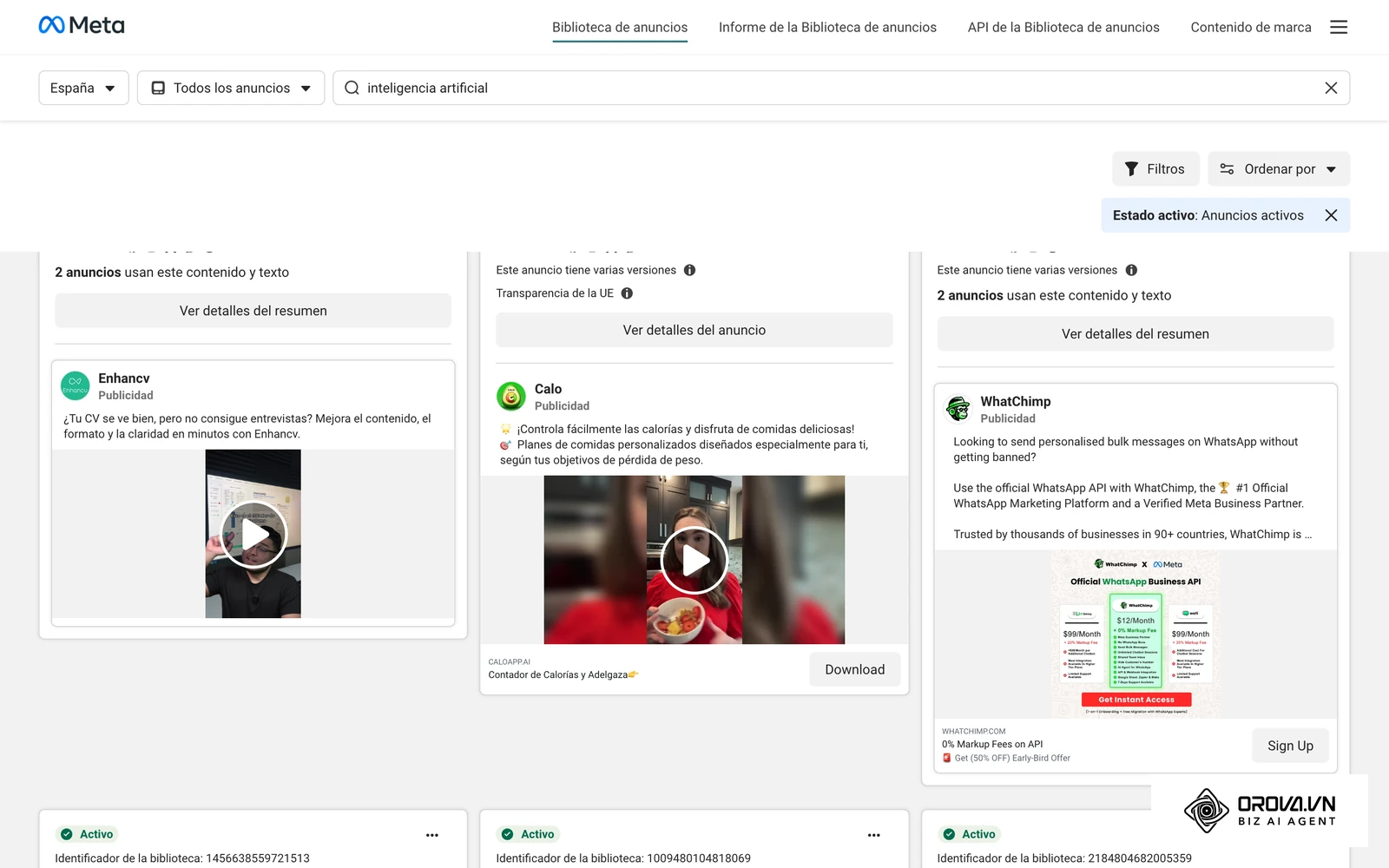Open the Filtros panel
The width and height of the screenshot is (1389, 868).
pyautogui.click(x=1155, y=169)
